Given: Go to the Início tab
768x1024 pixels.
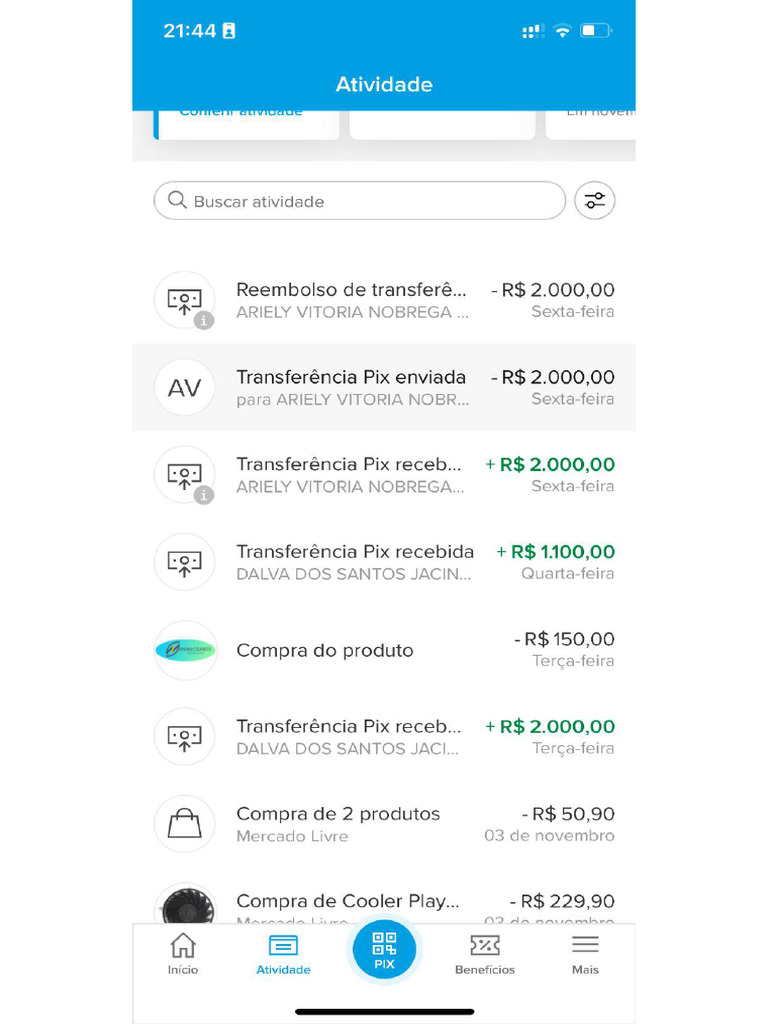Looking at the screenshot, I should click(x=183, y=954).
